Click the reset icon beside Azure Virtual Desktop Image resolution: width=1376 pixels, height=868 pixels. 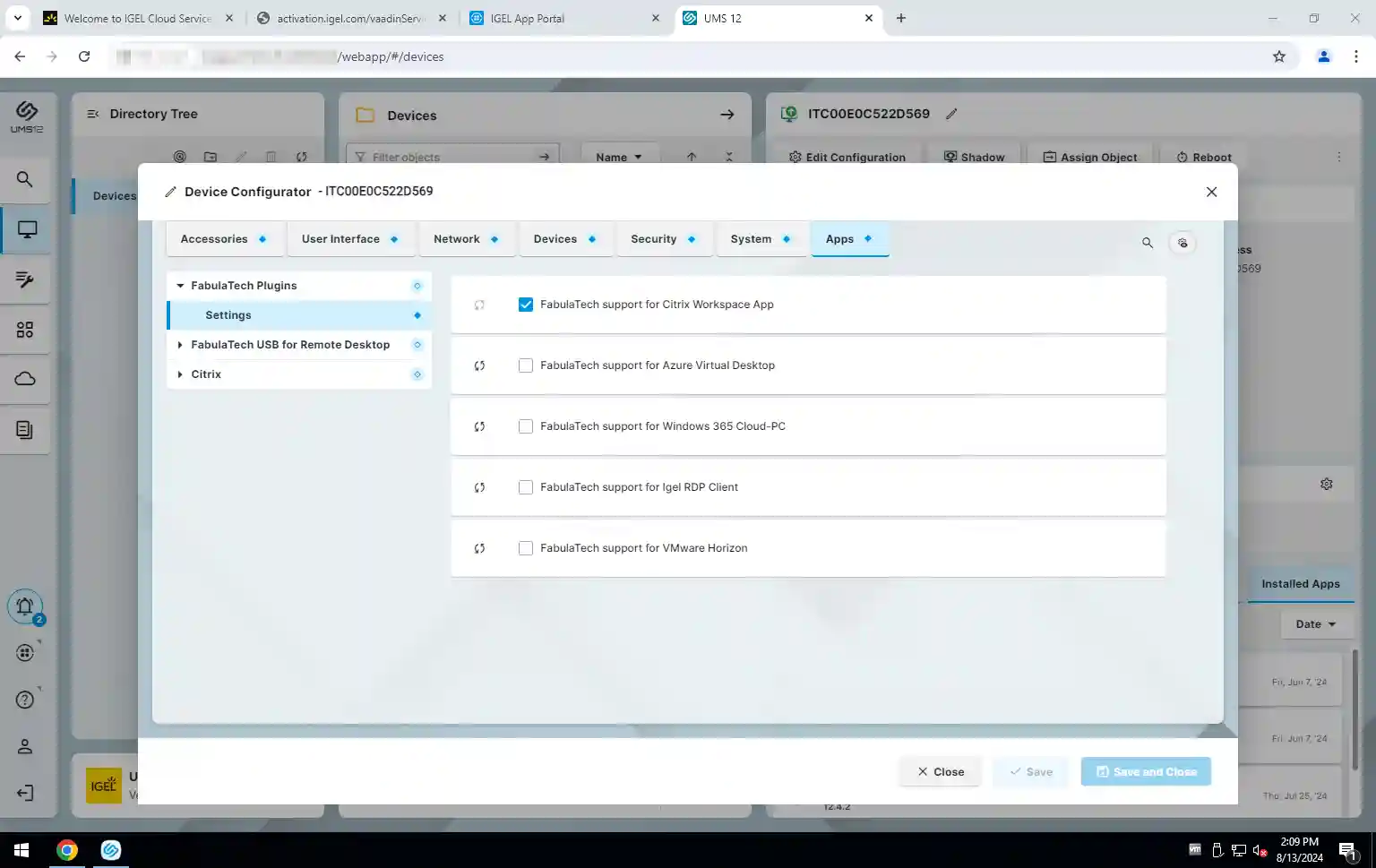479,365
